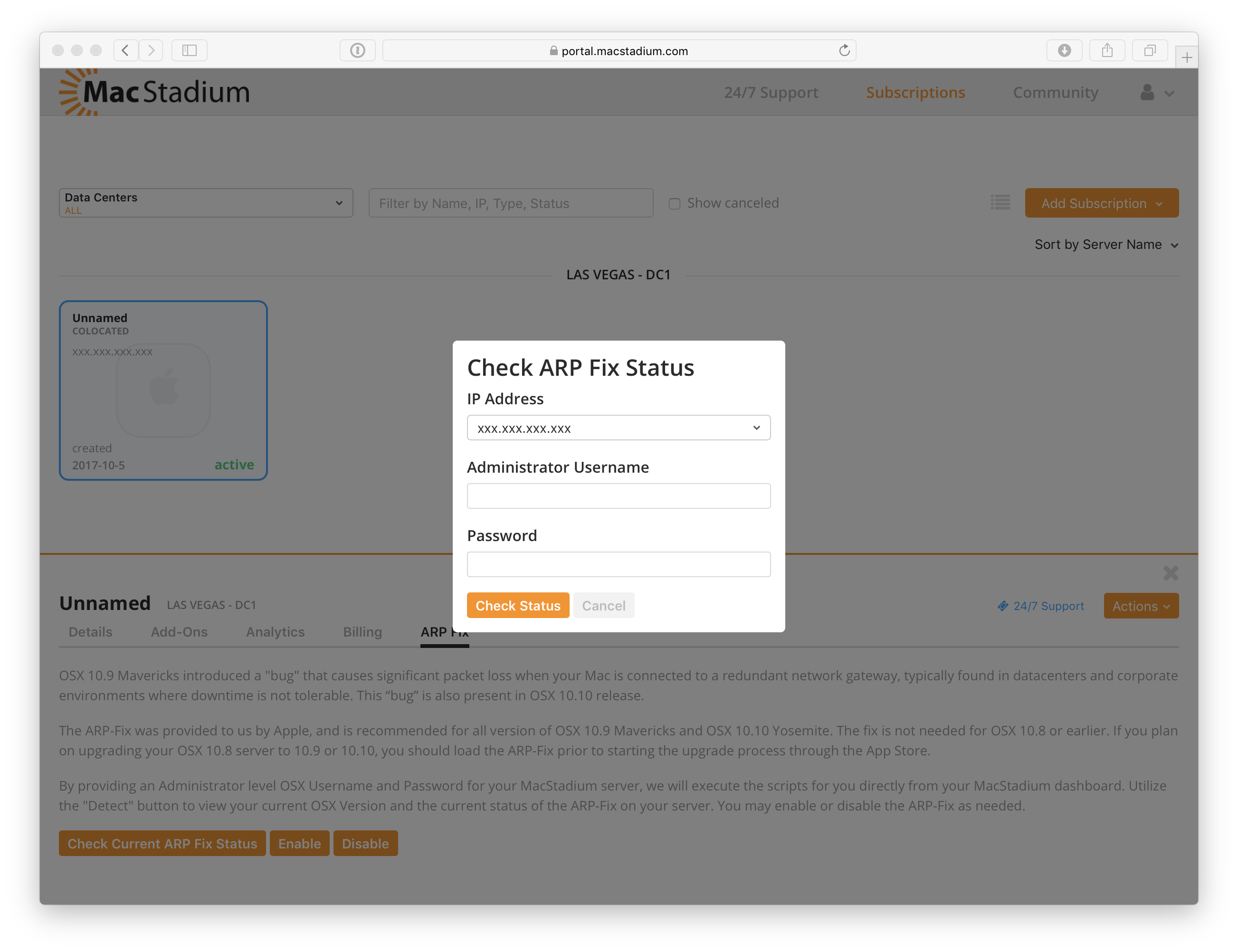Image resolution: width=1238 pixels, height=952 pixels.
Task: Click COLOCATED label on server card
Action: pos(100,331)
